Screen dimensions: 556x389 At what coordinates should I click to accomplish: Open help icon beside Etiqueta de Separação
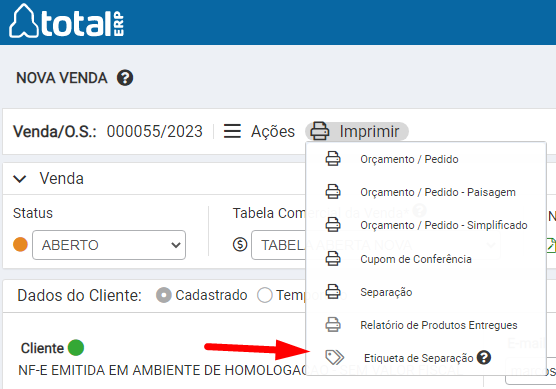click(x=484, y=357)
